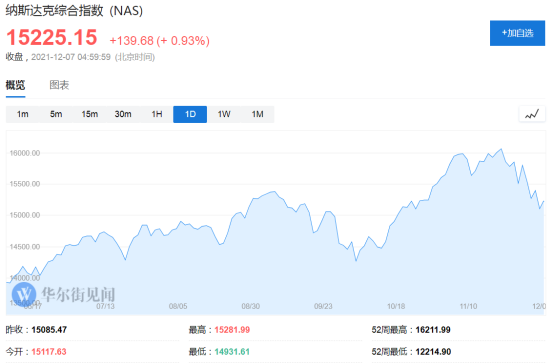The width and height of the screenshot is (553, 364).
Task: Select the 1D interval button
Action: pyautogui.click(x=190, y=114)
